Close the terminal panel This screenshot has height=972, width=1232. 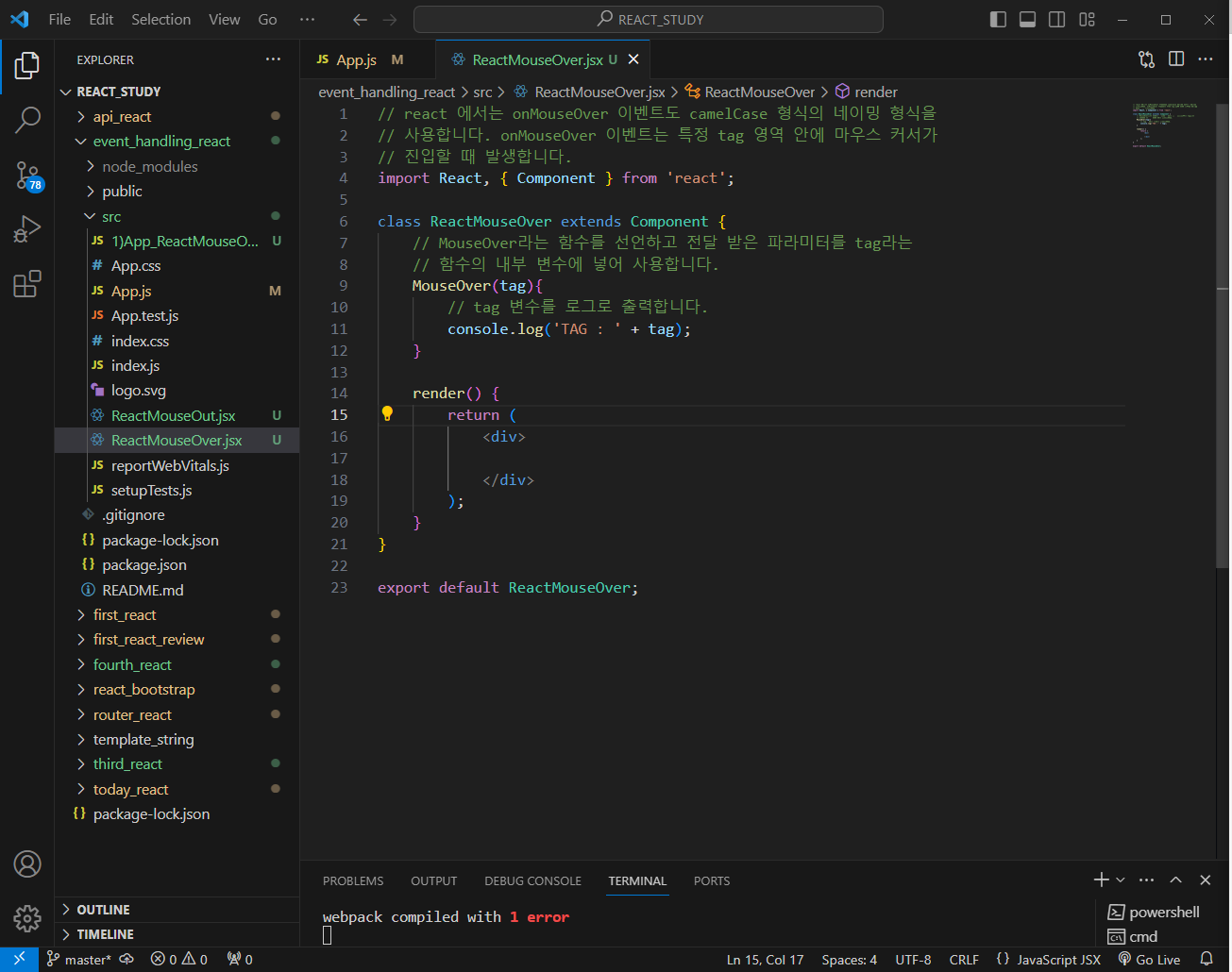click(1206, 880)
